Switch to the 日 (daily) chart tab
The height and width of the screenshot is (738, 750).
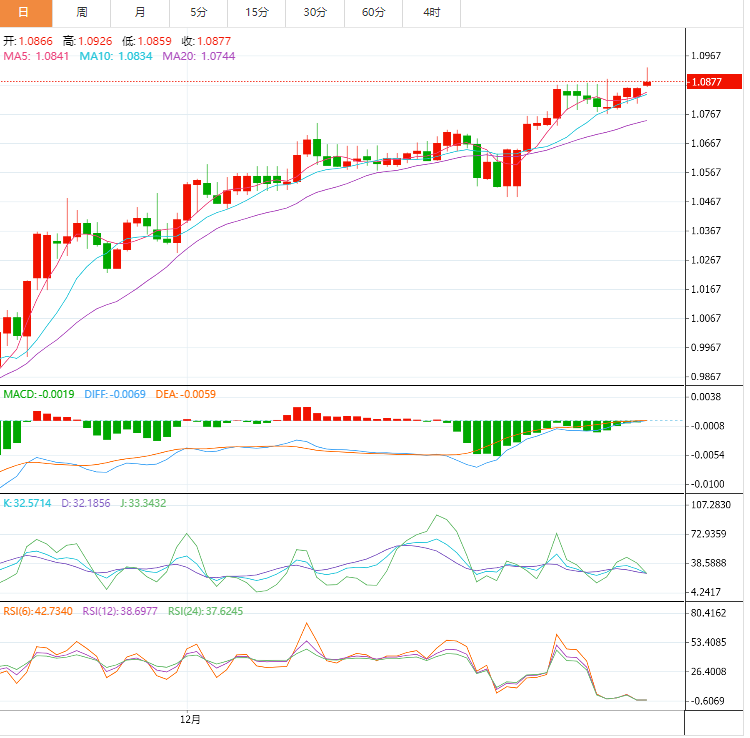coord(23,12)
